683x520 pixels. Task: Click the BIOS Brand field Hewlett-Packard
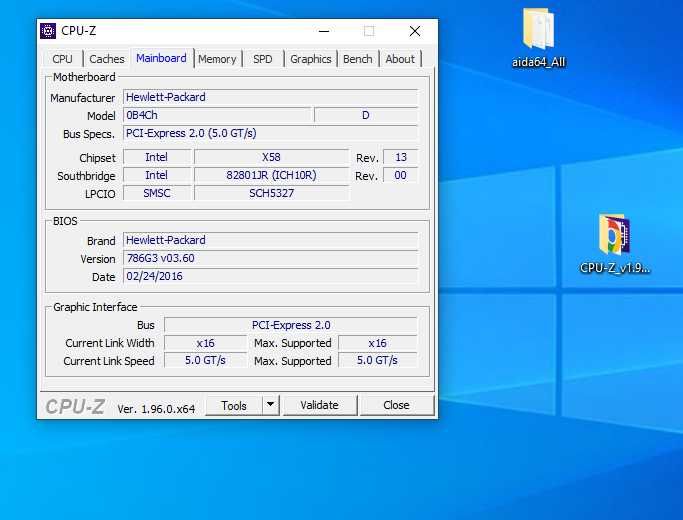[270, 240]
